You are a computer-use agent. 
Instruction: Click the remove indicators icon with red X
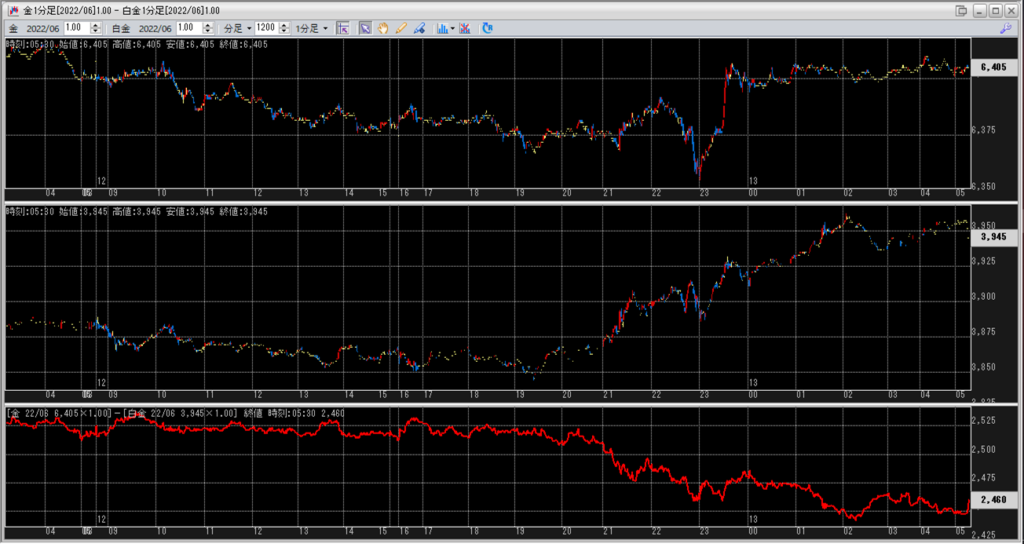pos(465,28)
